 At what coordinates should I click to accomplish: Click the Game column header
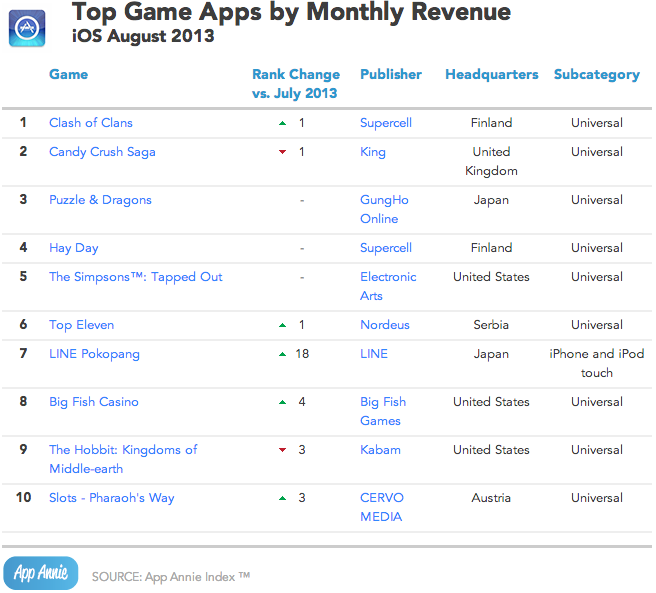69,74
